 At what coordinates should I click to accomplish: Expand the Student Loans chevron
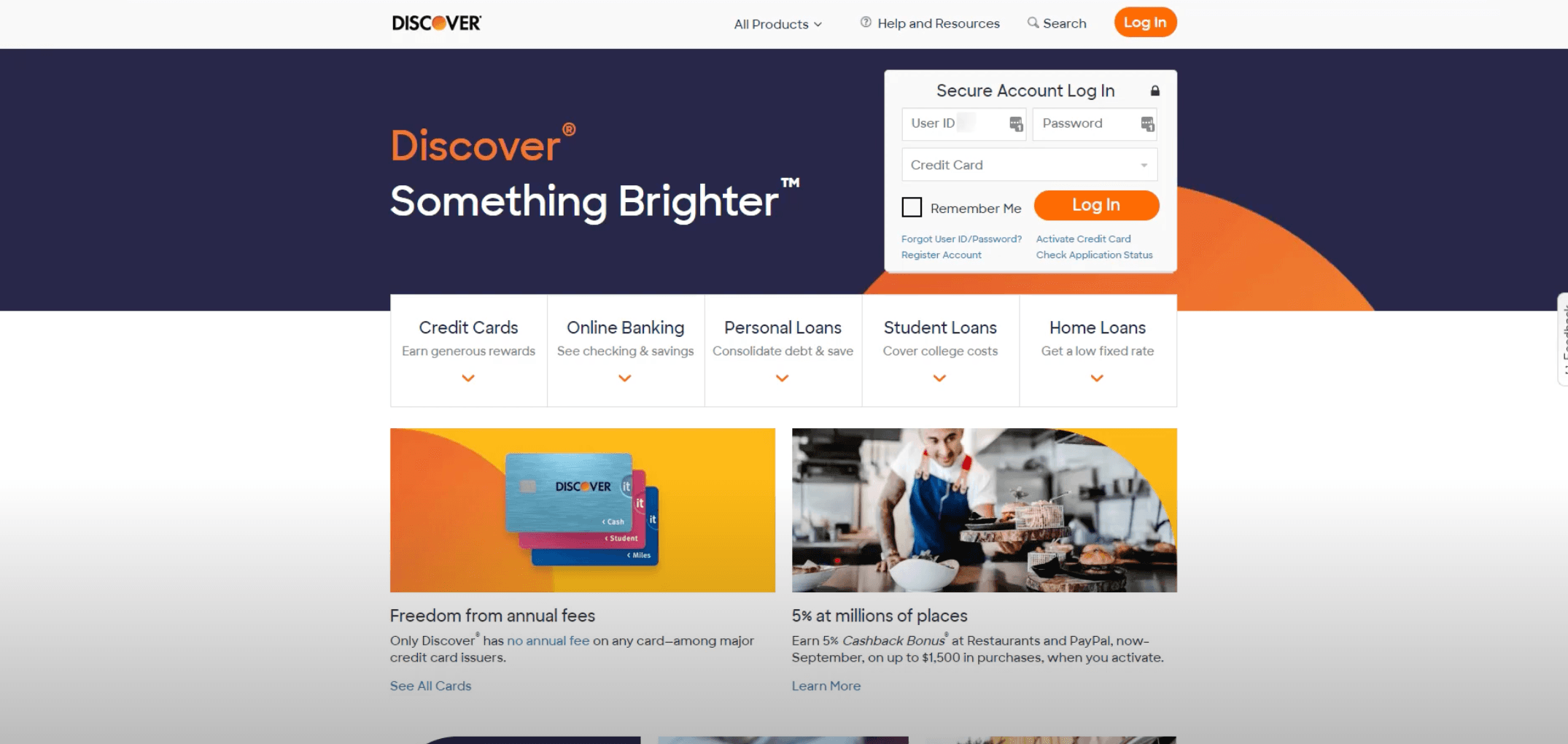tap(939, 378)
